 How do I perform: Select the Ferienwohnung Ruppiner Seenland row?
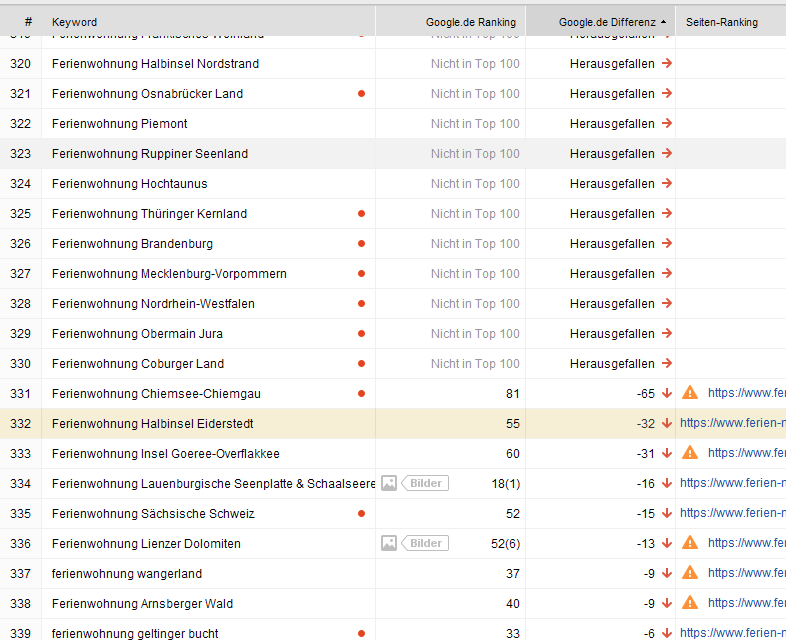[150, 153]
